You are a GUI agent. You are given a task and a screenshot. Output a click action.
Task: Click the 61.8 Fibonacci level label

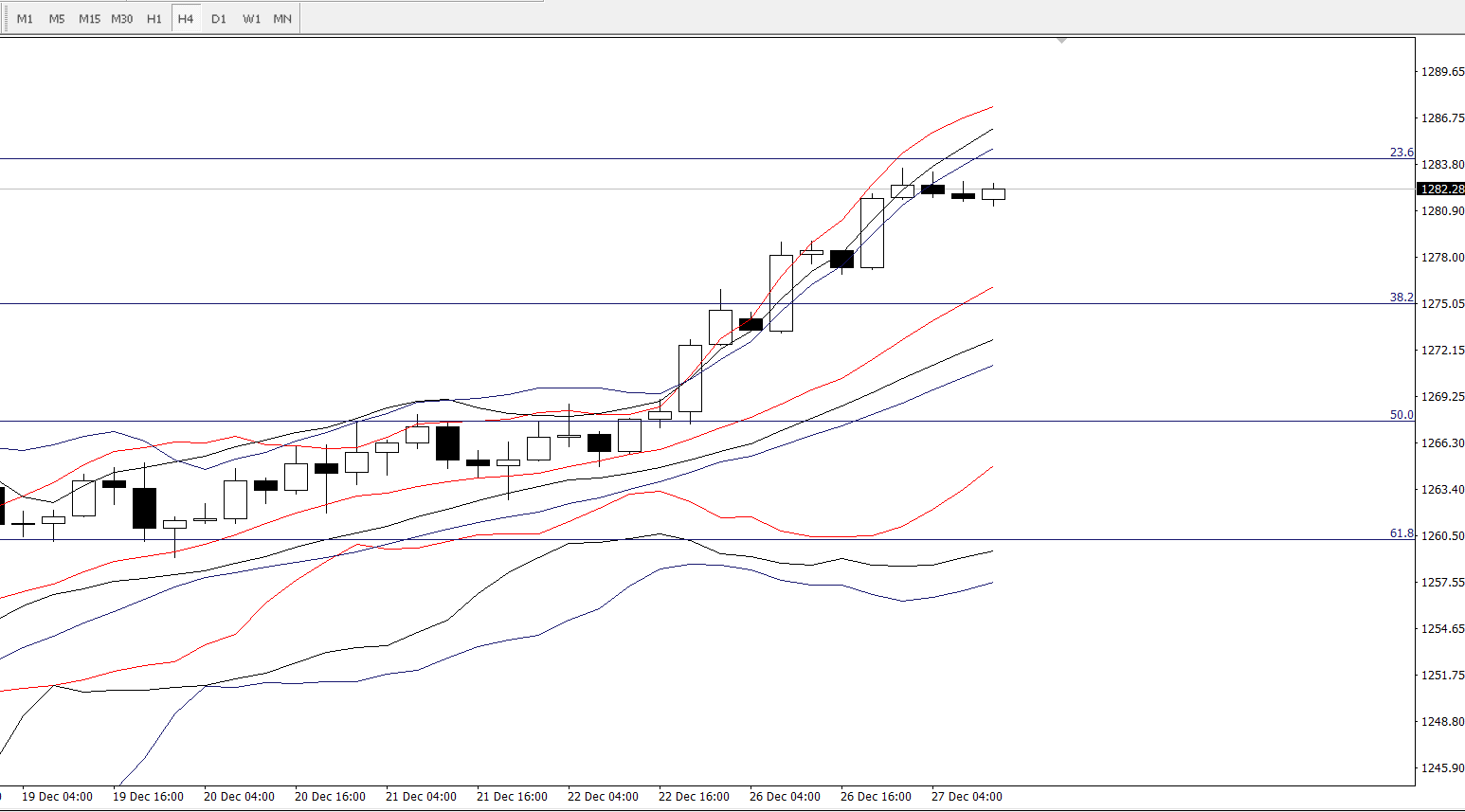pyautogui.click(x=1402, y=533)
